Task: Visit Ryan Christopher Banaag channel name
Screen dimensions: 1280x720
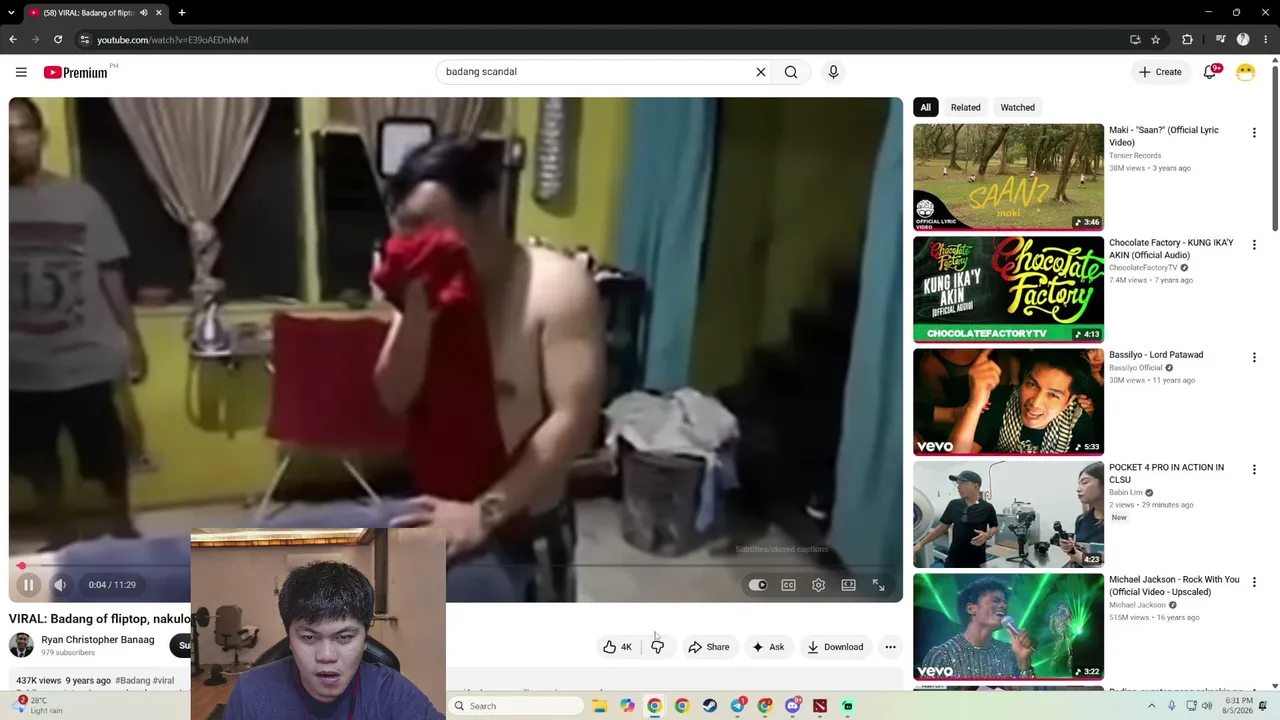Action: [x=98, y=640]
